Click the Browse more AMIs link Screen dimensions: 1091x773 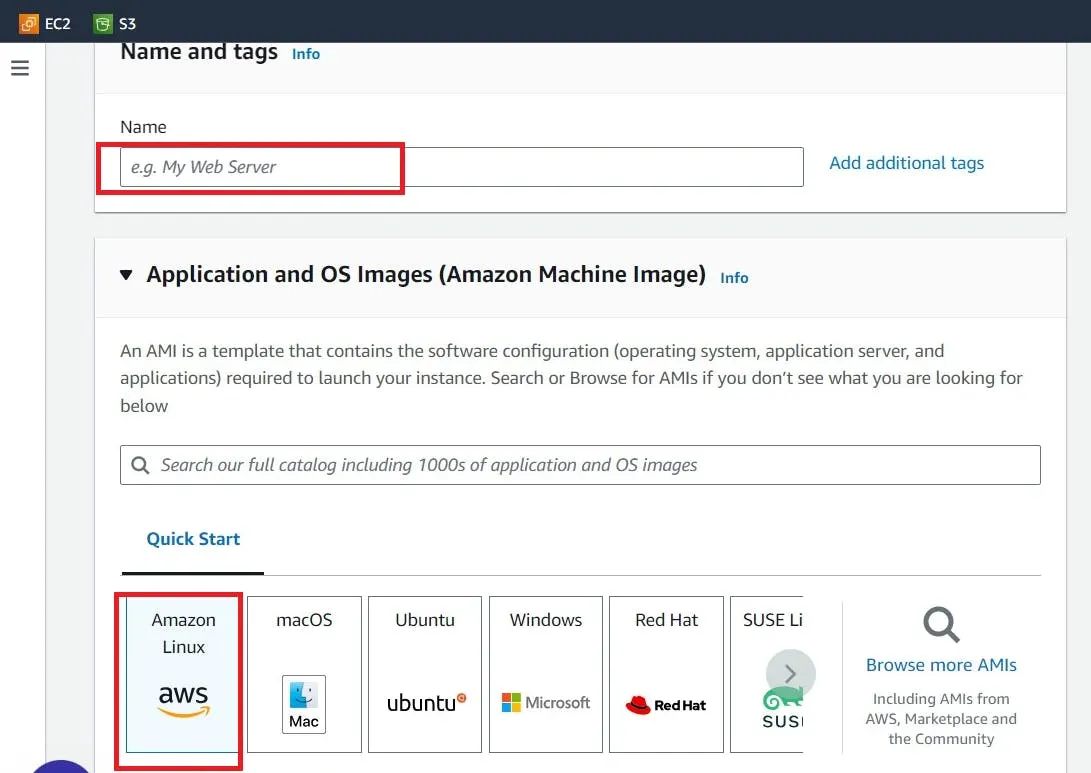click(x=941, y=664)
